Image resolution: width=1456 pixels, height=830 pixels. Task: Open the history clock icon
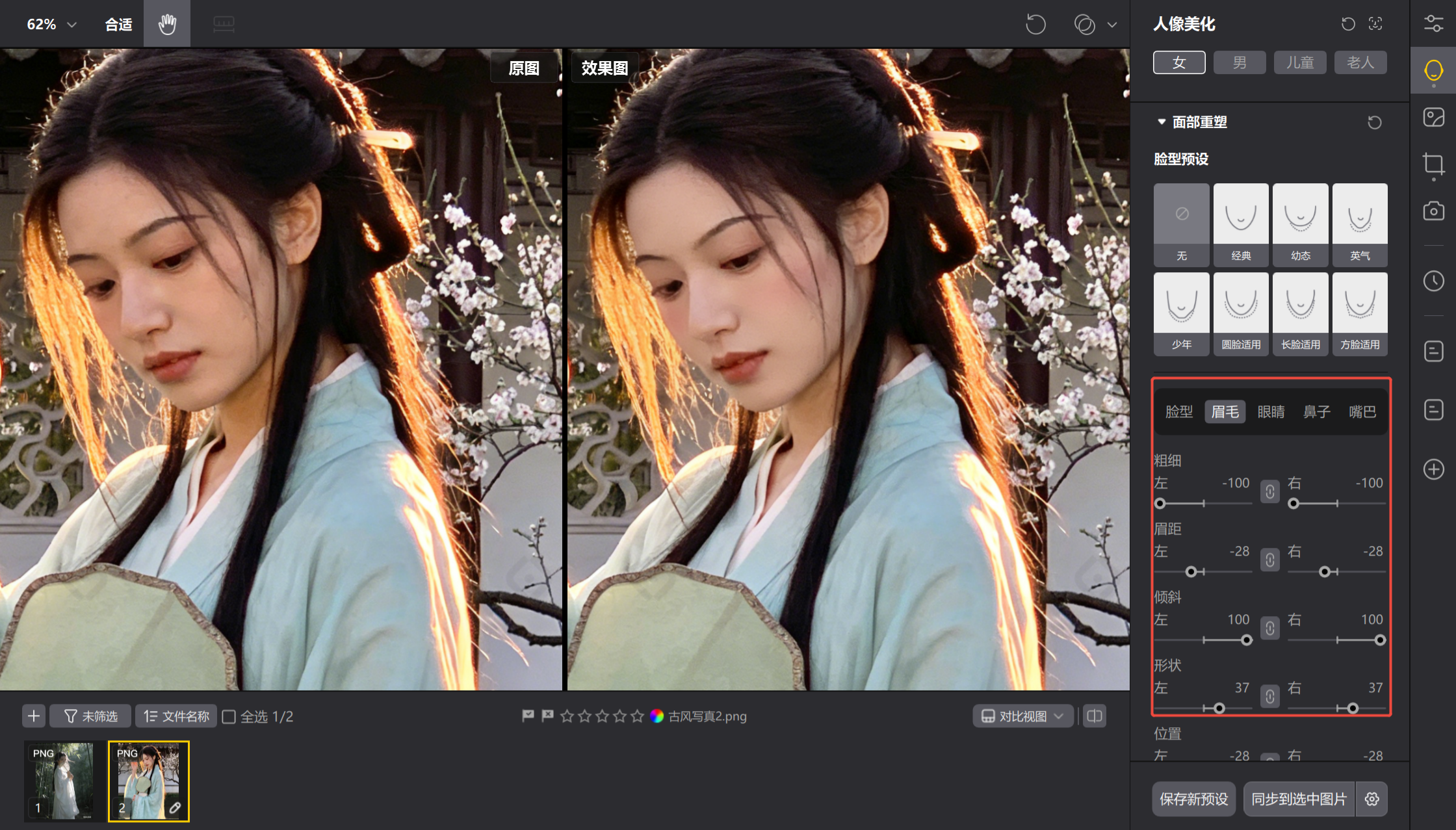pos(1433,281)
